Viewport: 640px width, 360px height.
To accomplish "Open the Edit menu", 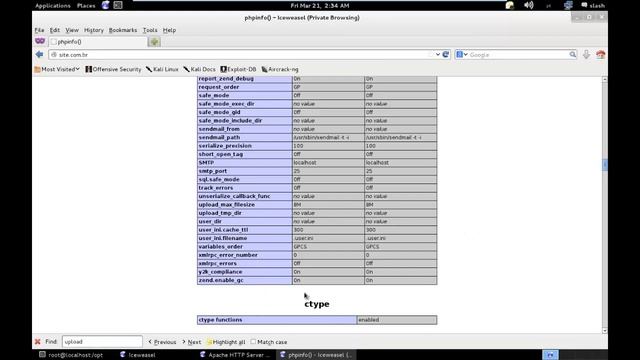I will click(x=55, y=30).
